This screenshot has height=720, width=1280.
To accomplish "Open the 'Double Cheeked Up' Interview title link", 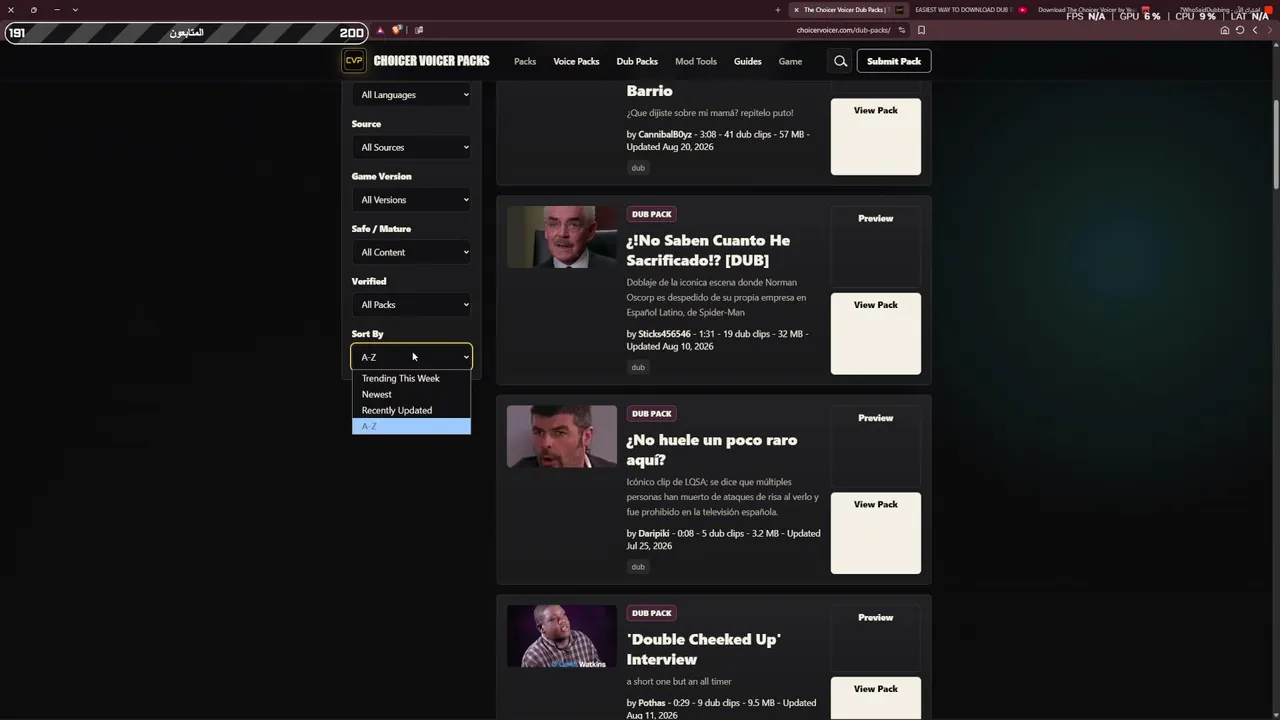I will [x=704, y=649].
